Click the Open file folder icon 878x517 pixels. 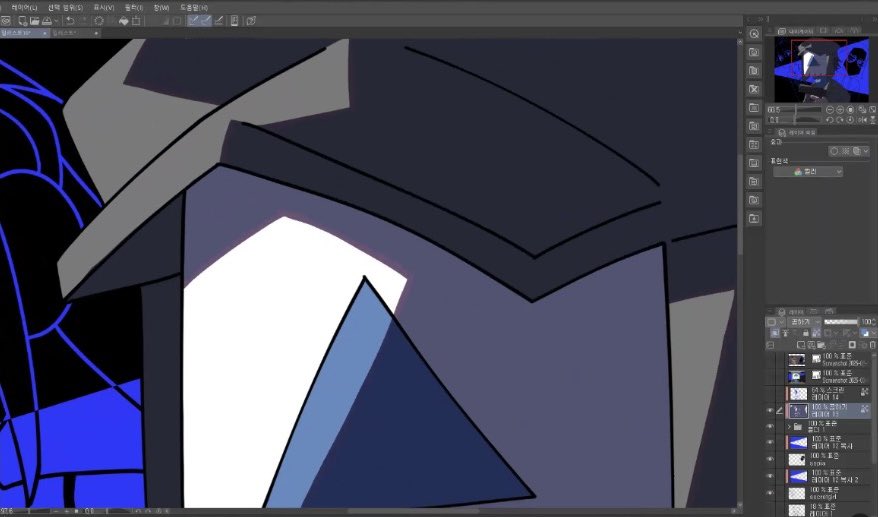tap(35, 21)
